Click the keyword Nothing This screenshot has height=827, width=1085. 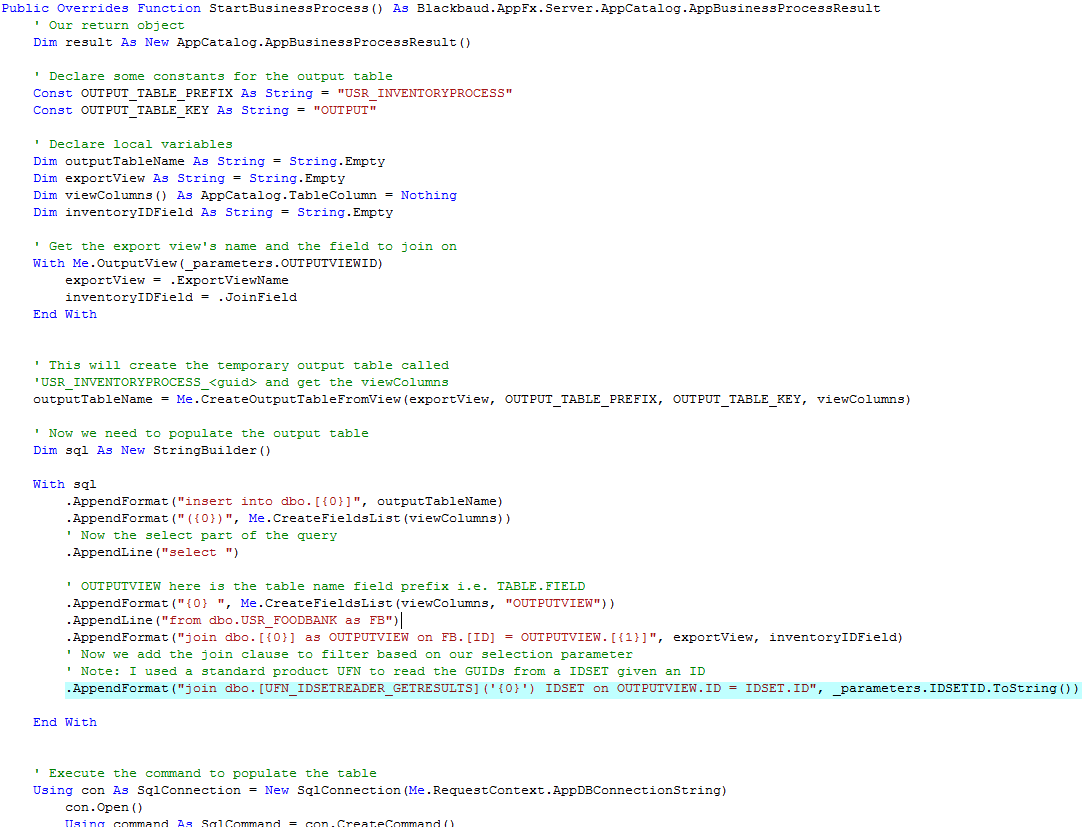(x=428, y=196)
